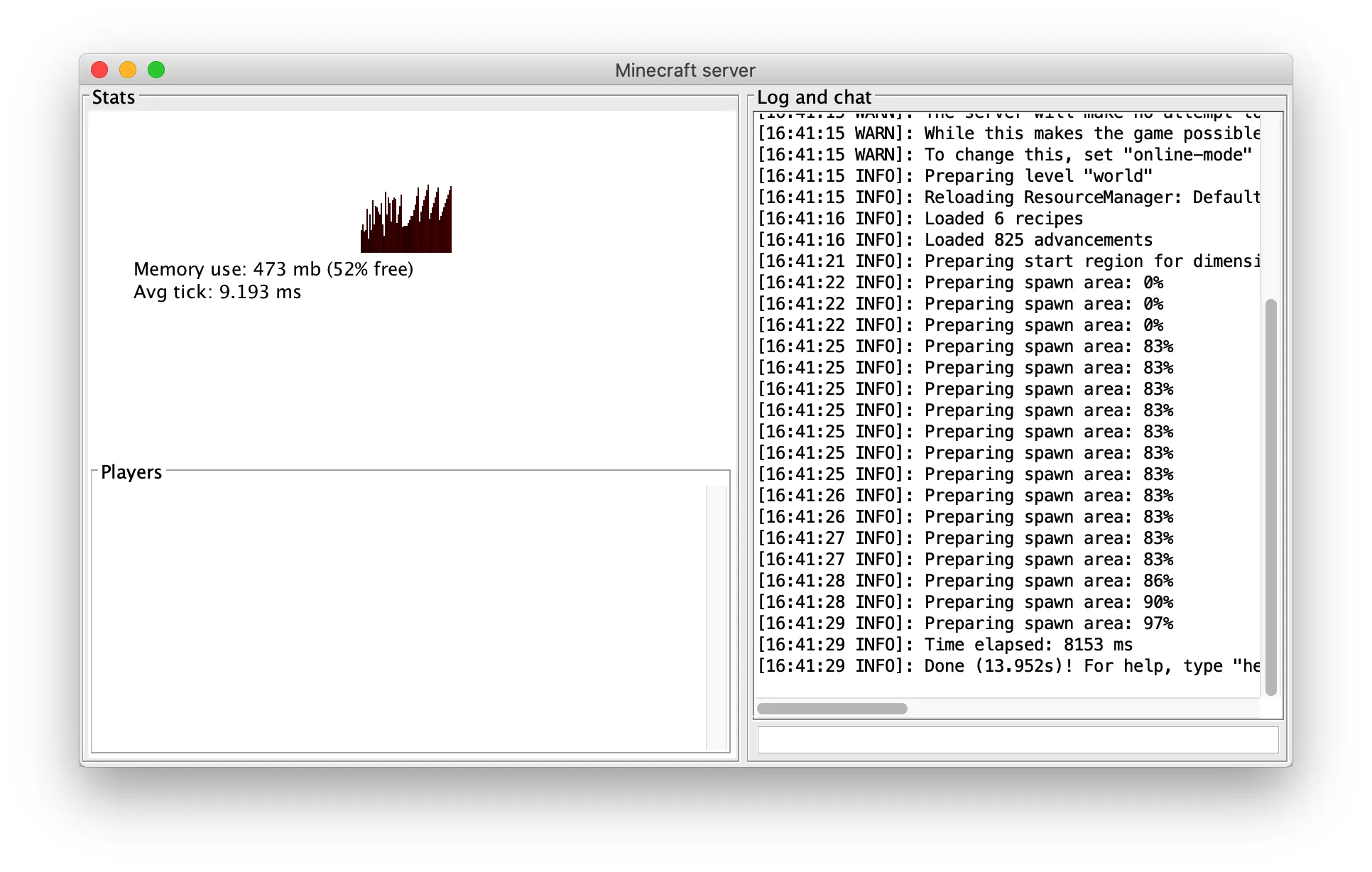
Task: Select the "Time elapsed: 8153 ms" line
Action: coord(945,645)
